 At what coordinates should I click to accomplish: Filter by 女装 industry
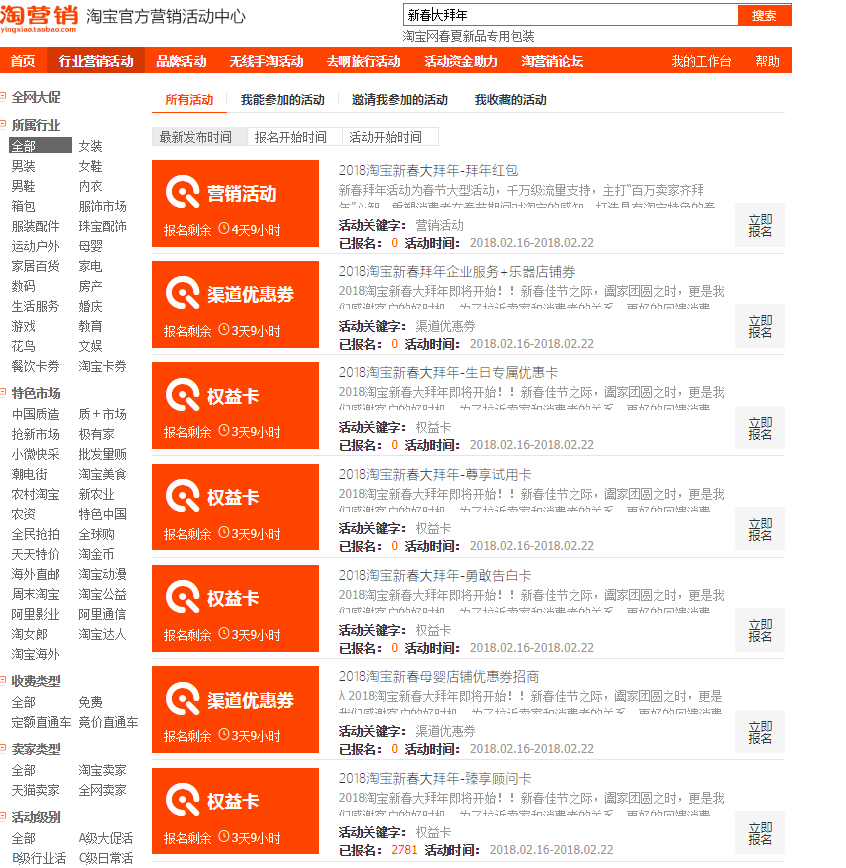[90, 146]
